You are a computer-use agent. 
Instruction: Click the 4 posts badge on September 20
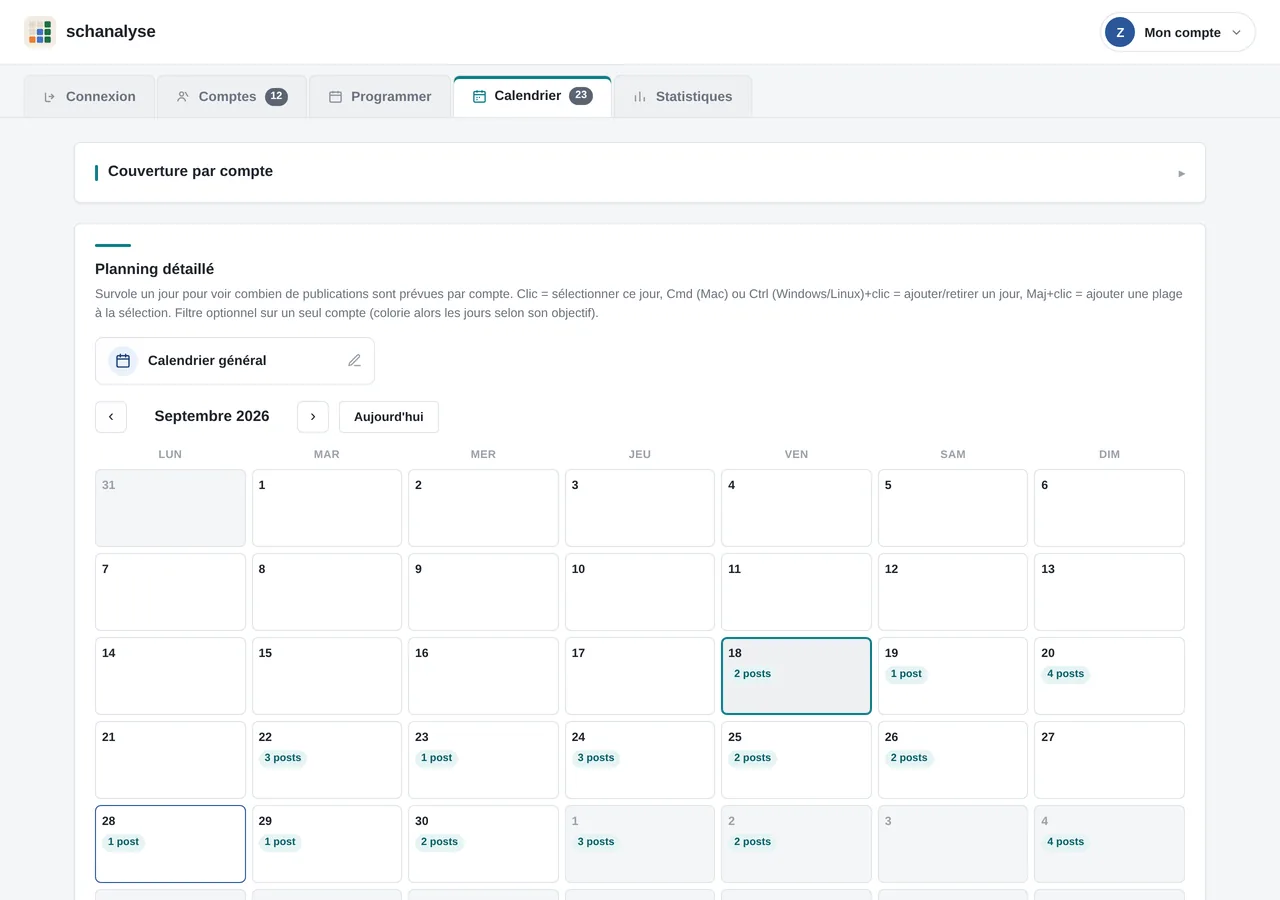point(1065,674)
